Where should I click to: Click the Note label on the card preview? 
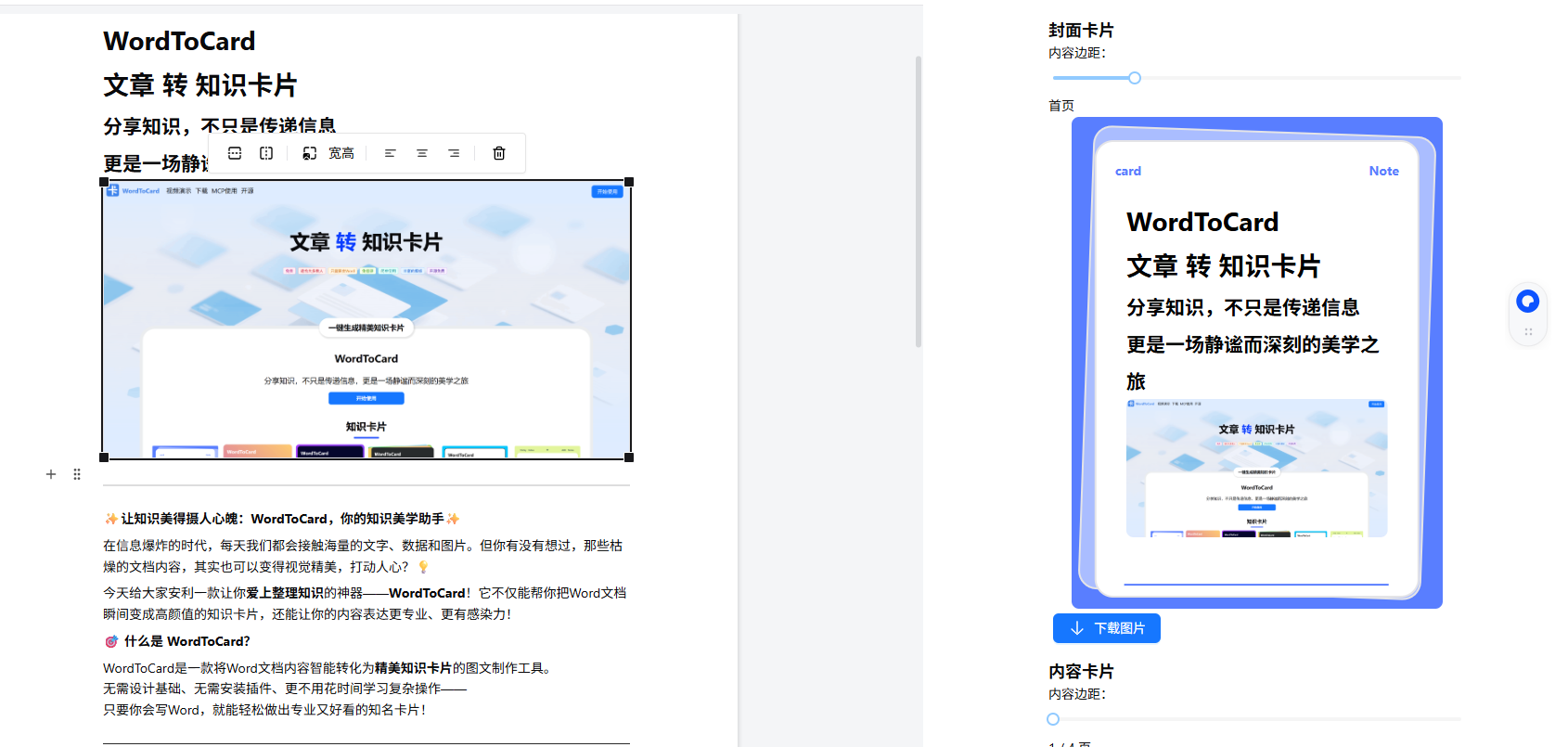(x=1383, y=171)
